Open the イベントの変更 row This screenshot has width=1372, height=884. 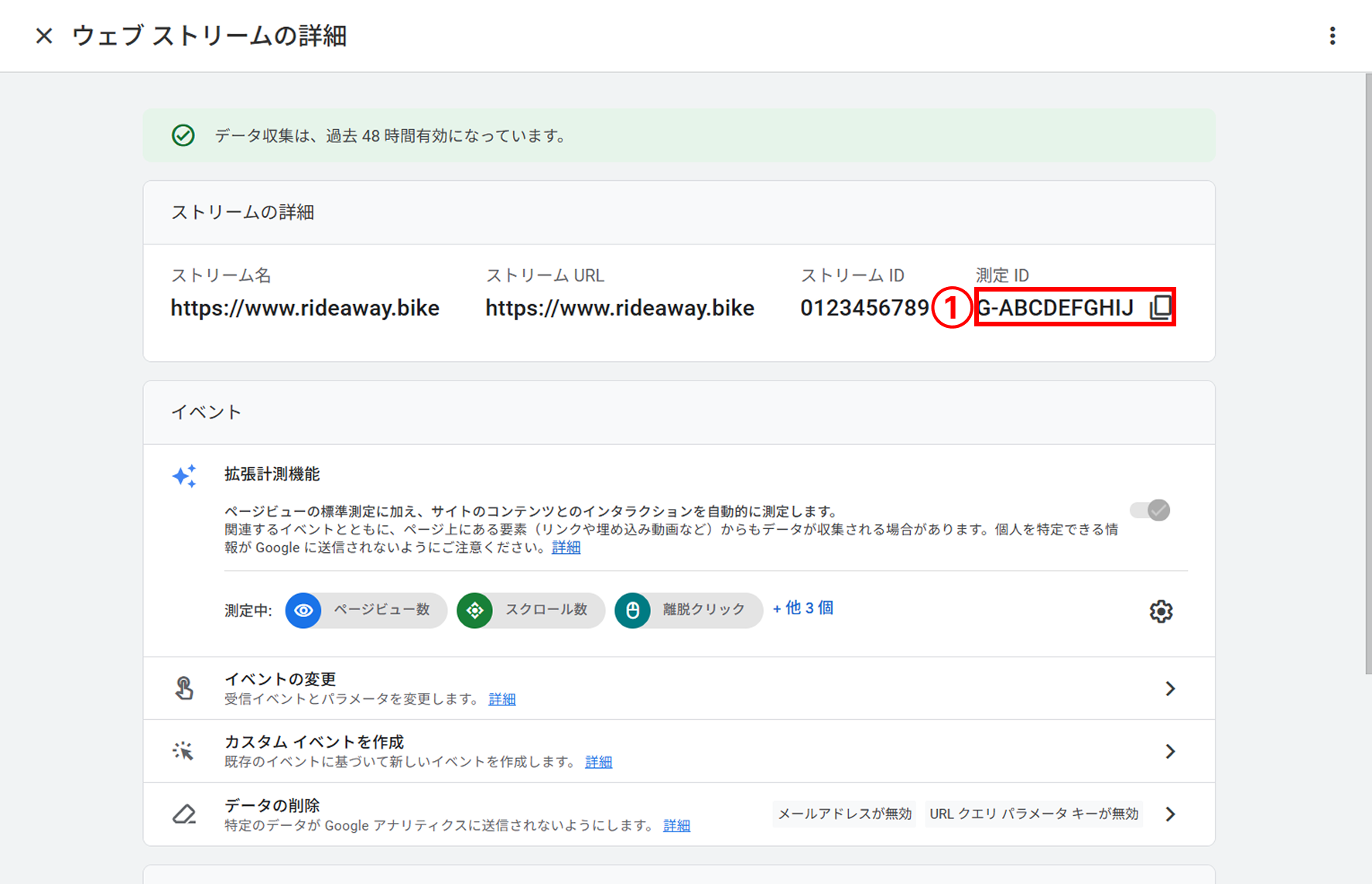coord(679,688)
